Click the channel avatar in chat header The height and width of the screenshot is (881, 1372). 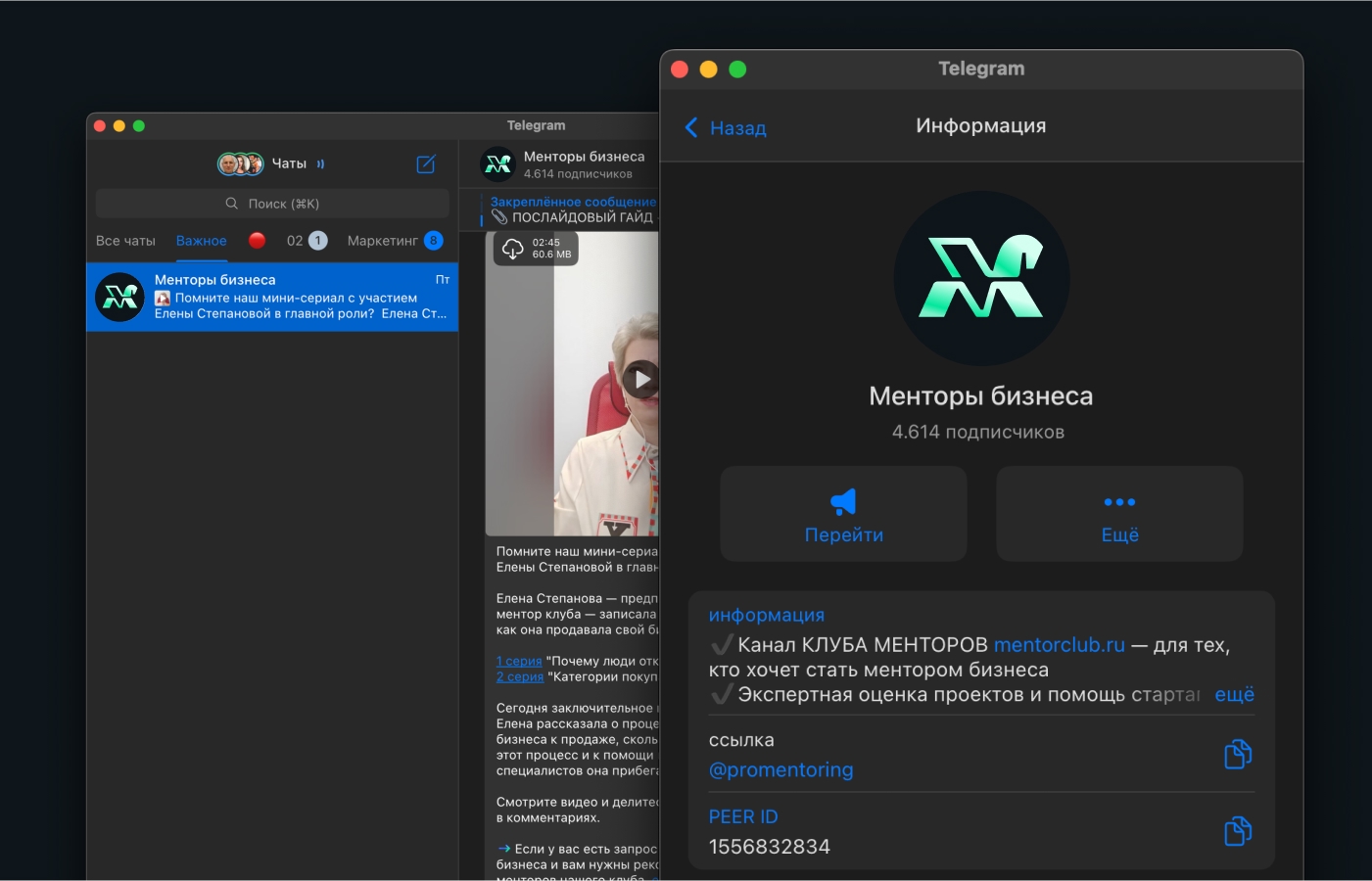click(x=498, y=164)
